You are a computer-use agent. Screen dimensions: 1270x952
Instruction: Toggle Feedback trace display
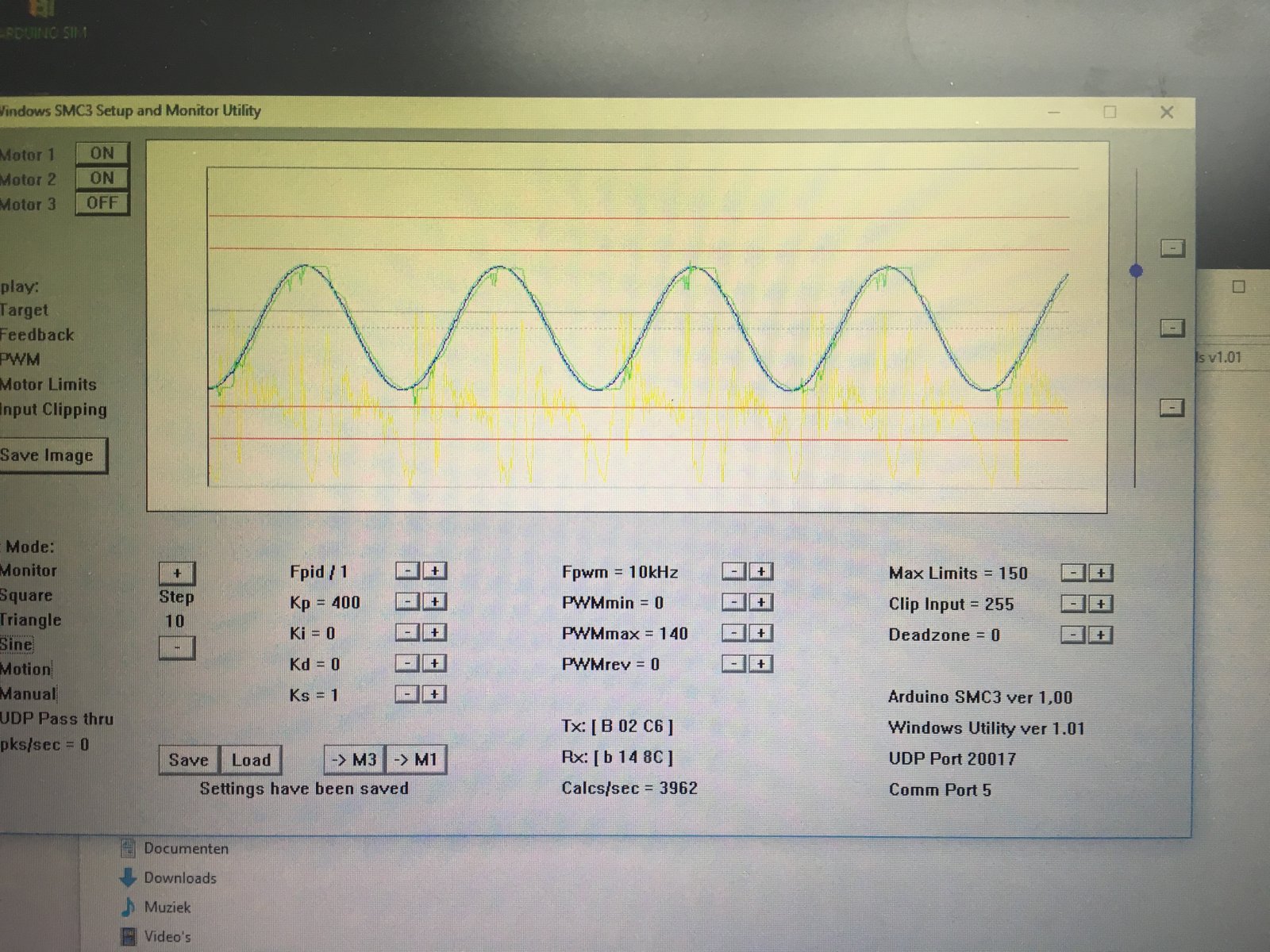click(37, 335)
